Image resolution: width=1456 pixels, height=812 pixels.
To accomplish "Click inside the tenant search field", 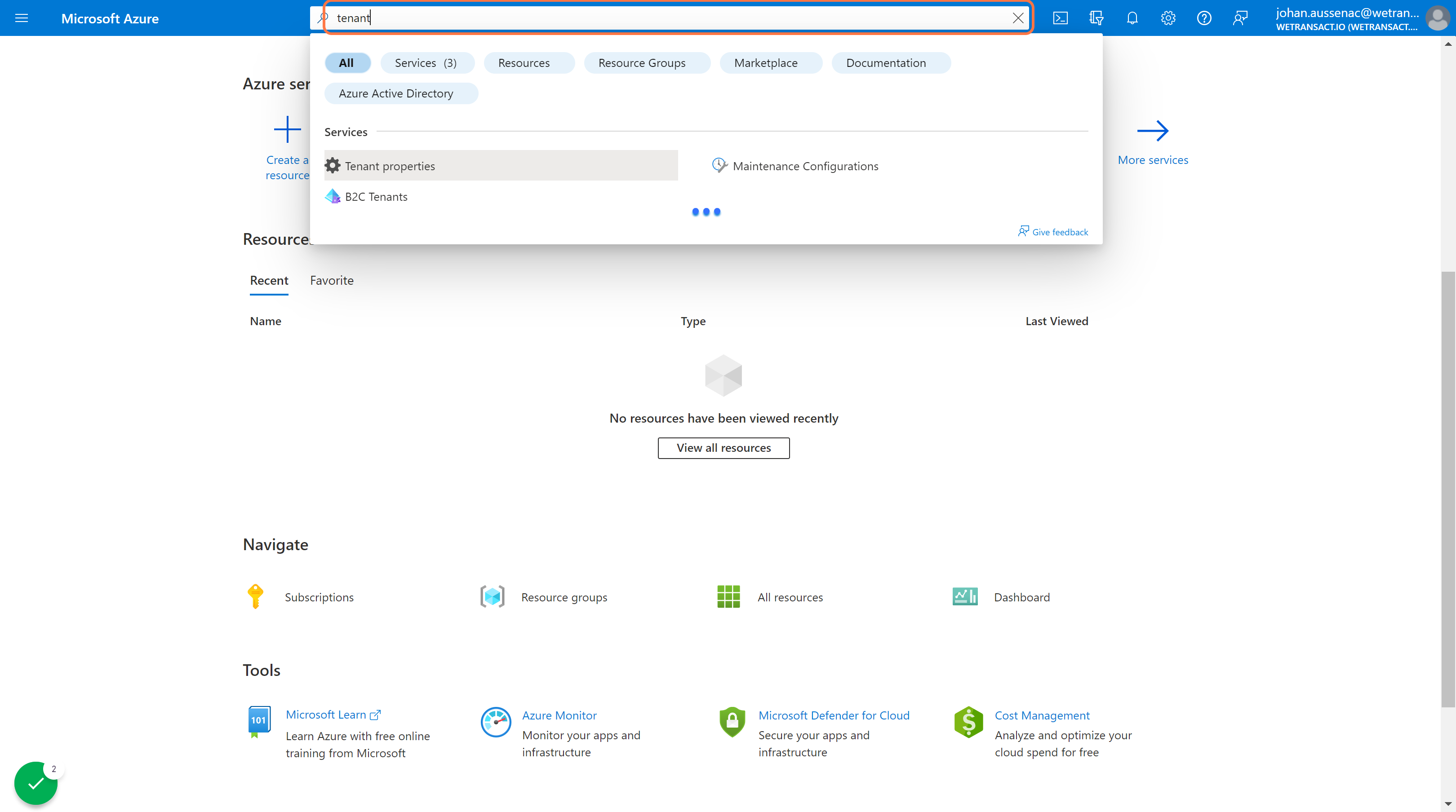I will click(670, 18).
